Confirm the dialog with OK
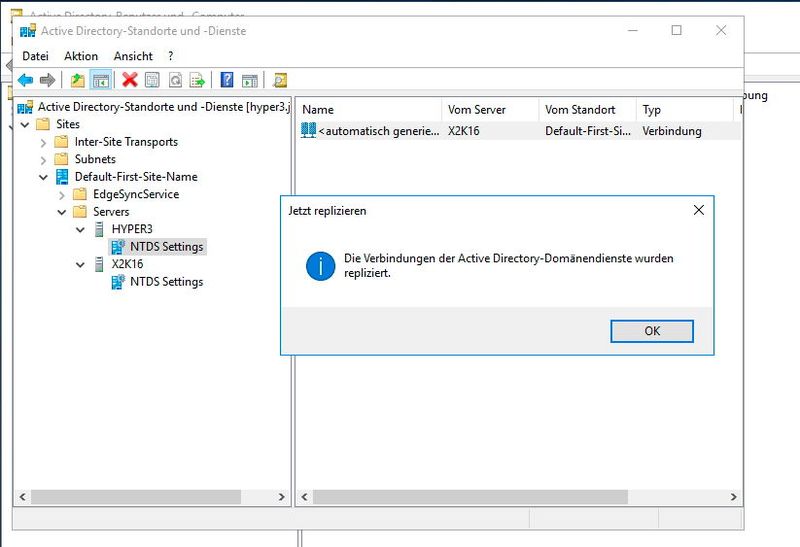The image size is (800, 547). click(x=652, y=331)
